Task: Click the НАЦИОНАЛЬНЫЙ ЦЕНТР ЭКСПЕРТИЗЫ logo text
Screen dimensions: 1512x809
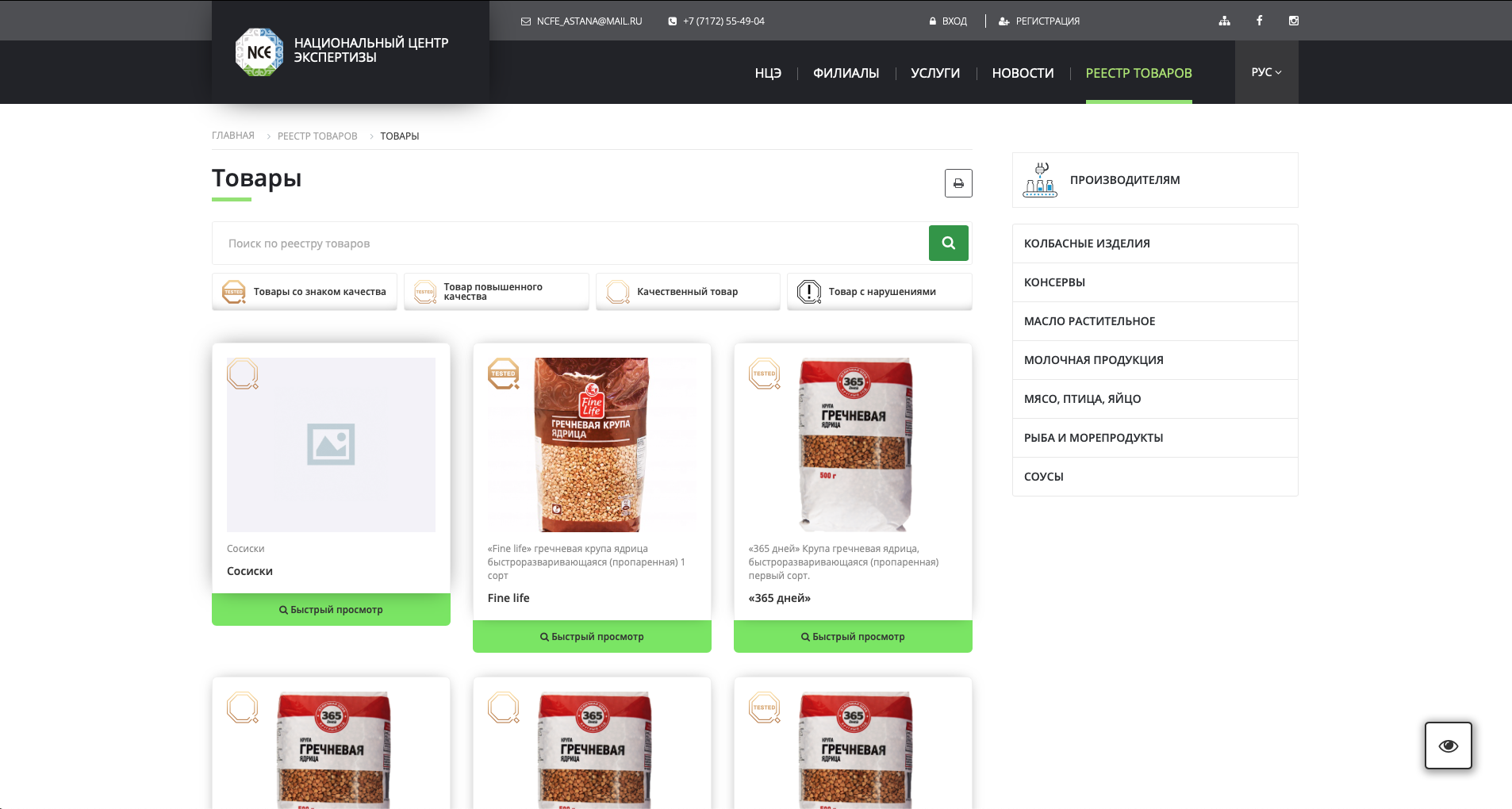Action: coord(371,50)
